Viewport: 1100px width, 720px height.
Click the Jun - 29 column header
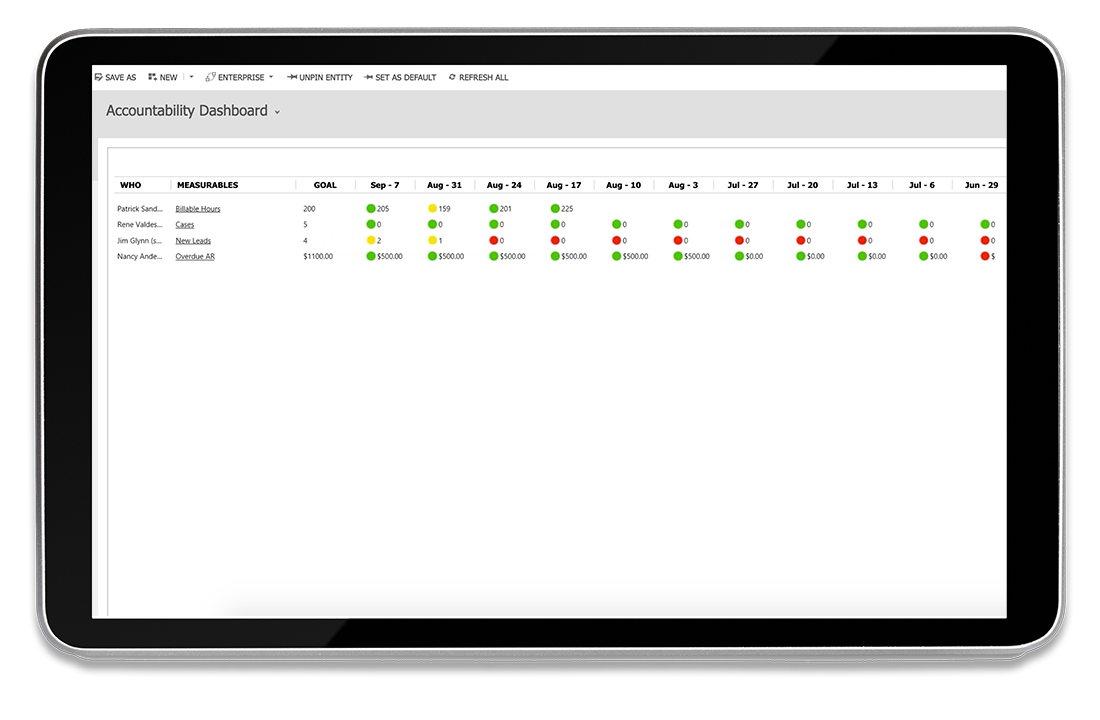pyautogui.click(x=981, y=185)
